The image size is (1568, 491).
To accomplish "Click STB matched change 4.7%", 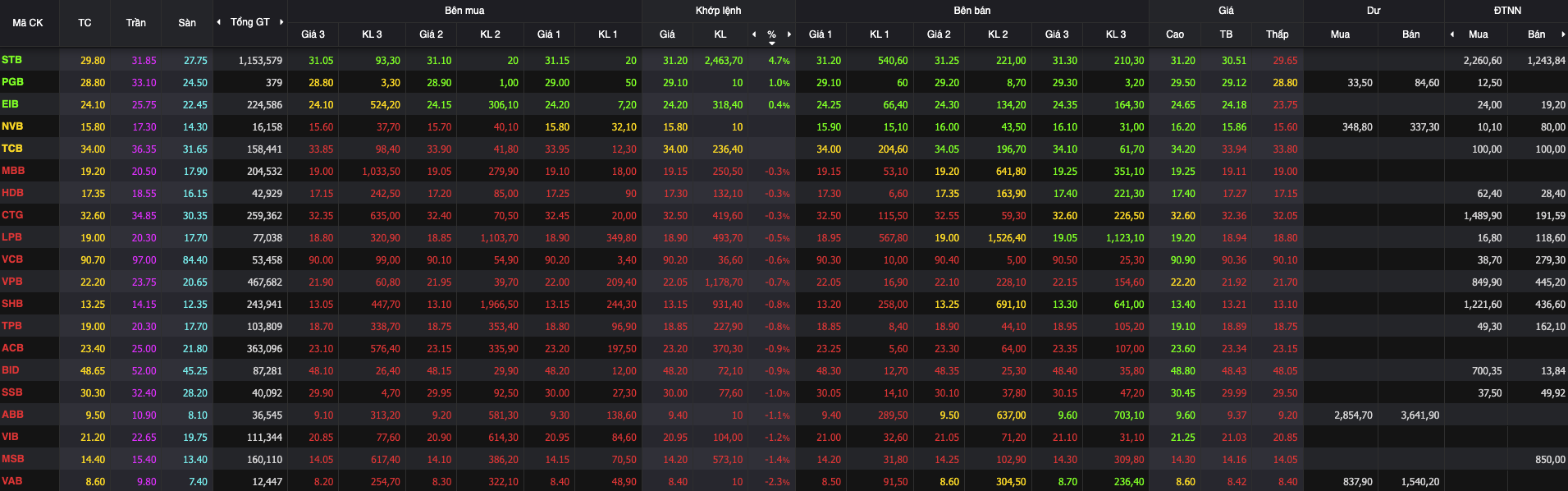I will click(x=779, y=61).
